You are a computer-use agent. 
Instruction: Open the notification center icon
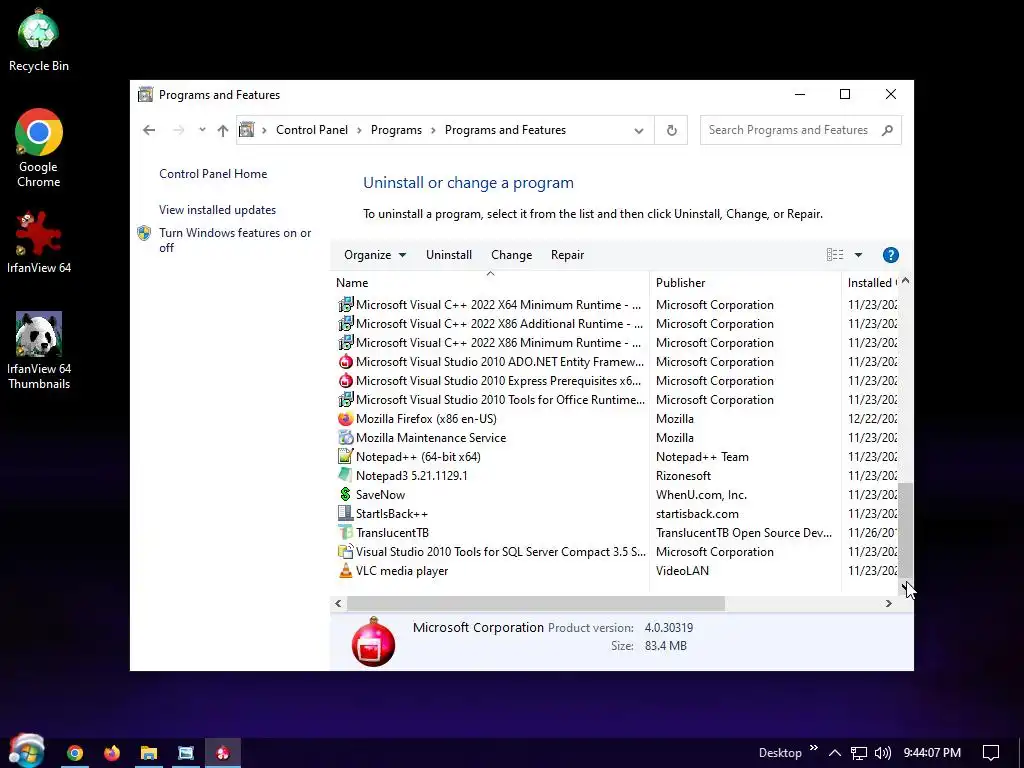pyautogui.click(x=991, y=753)
